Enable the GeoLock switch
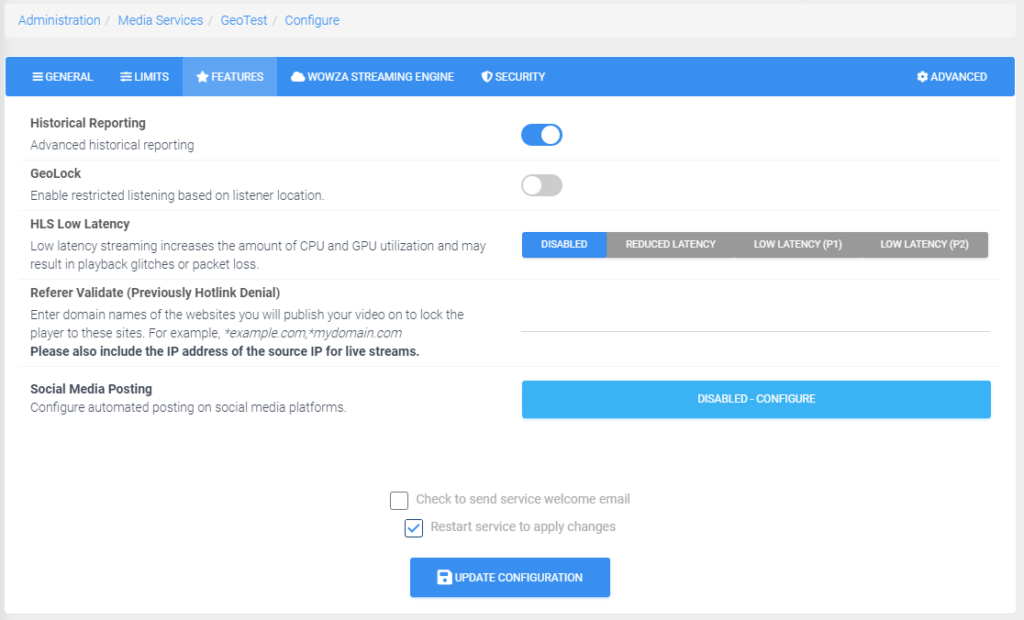Screen dimensions: 1024x620 pos(541,186)
